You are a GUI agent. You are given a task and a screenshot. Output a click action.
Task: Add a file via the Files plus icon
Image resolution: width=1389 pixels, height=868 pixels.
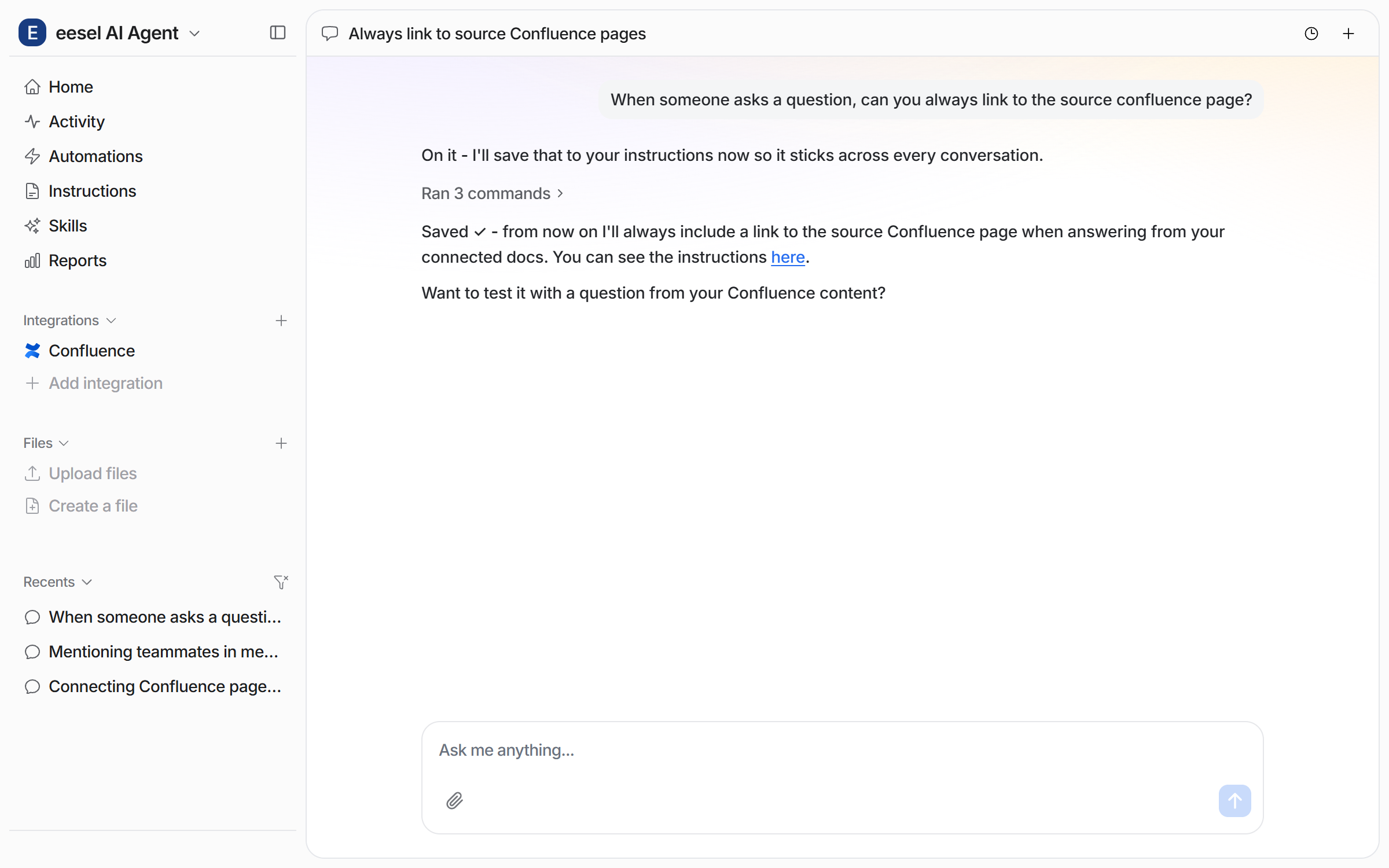pos(281,443)
